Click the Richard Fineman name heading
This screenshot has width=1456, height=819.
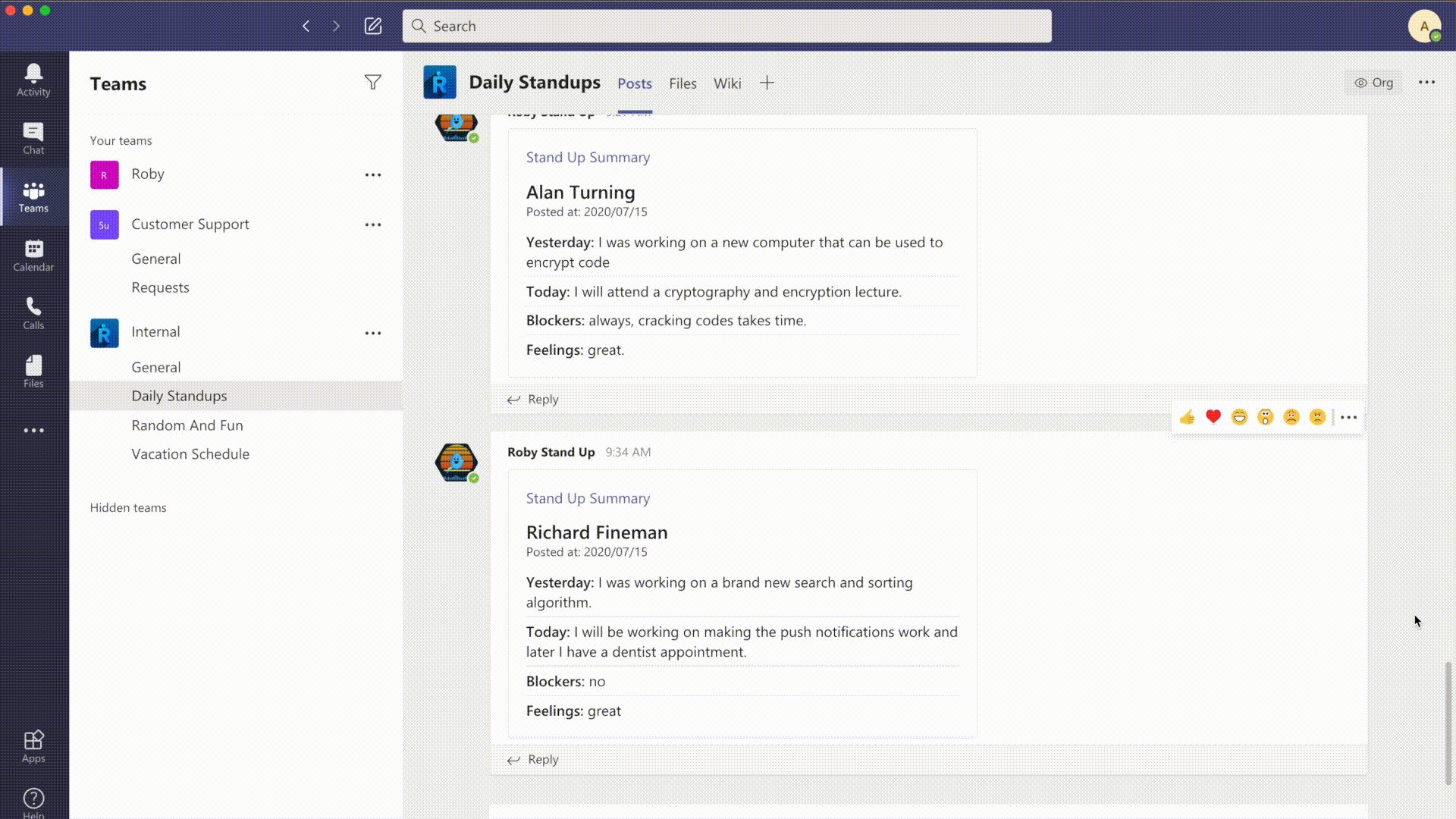click(x=597, y=533)
